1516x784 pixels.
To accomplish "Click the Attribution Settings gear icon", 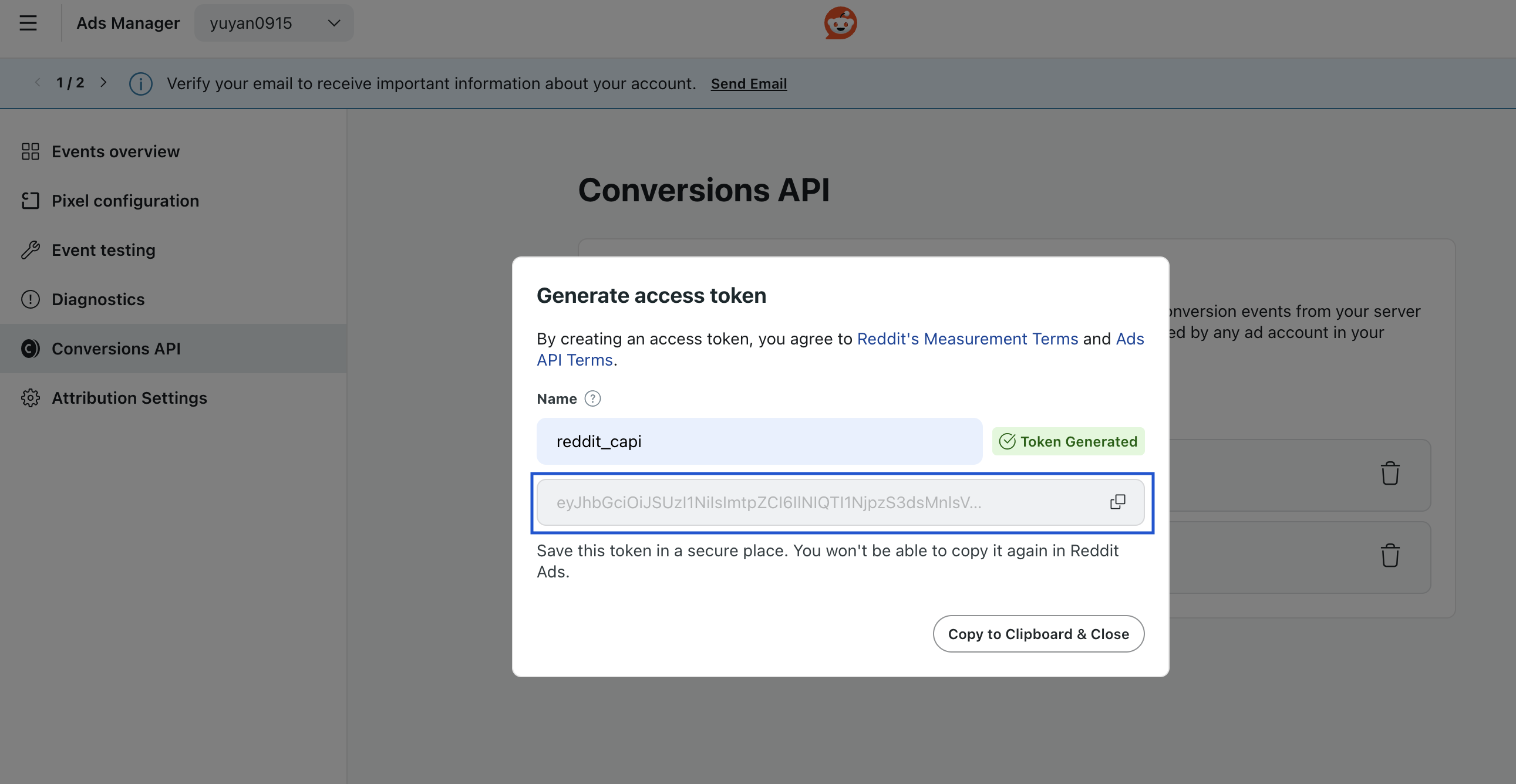I will click(x=30, y=398).
